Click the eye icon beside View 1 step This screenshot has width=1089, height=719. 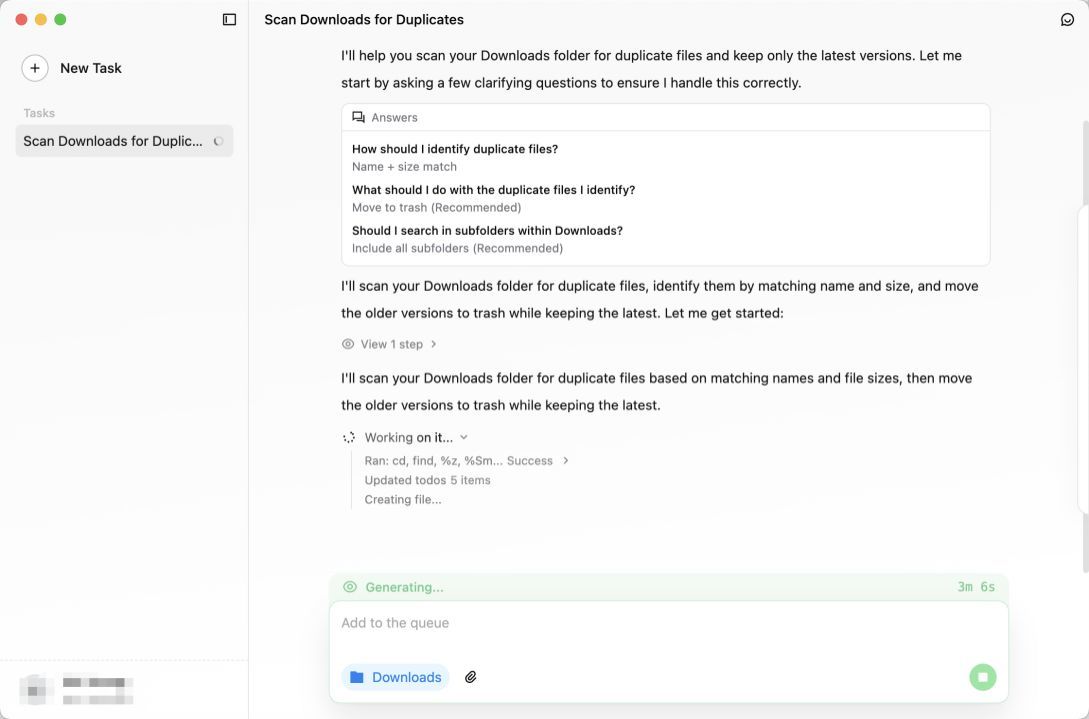[x=348, y=344]
